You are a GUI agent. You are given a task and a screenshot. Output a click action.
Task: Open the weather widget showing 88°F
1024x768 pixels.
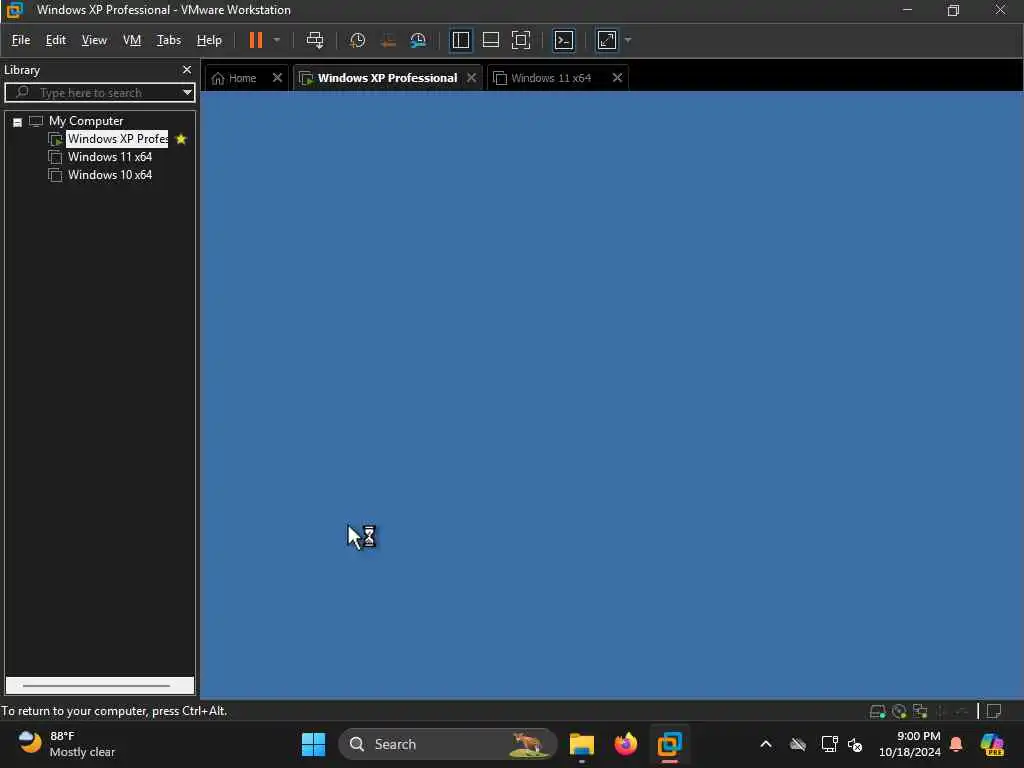tap(66, 744)
